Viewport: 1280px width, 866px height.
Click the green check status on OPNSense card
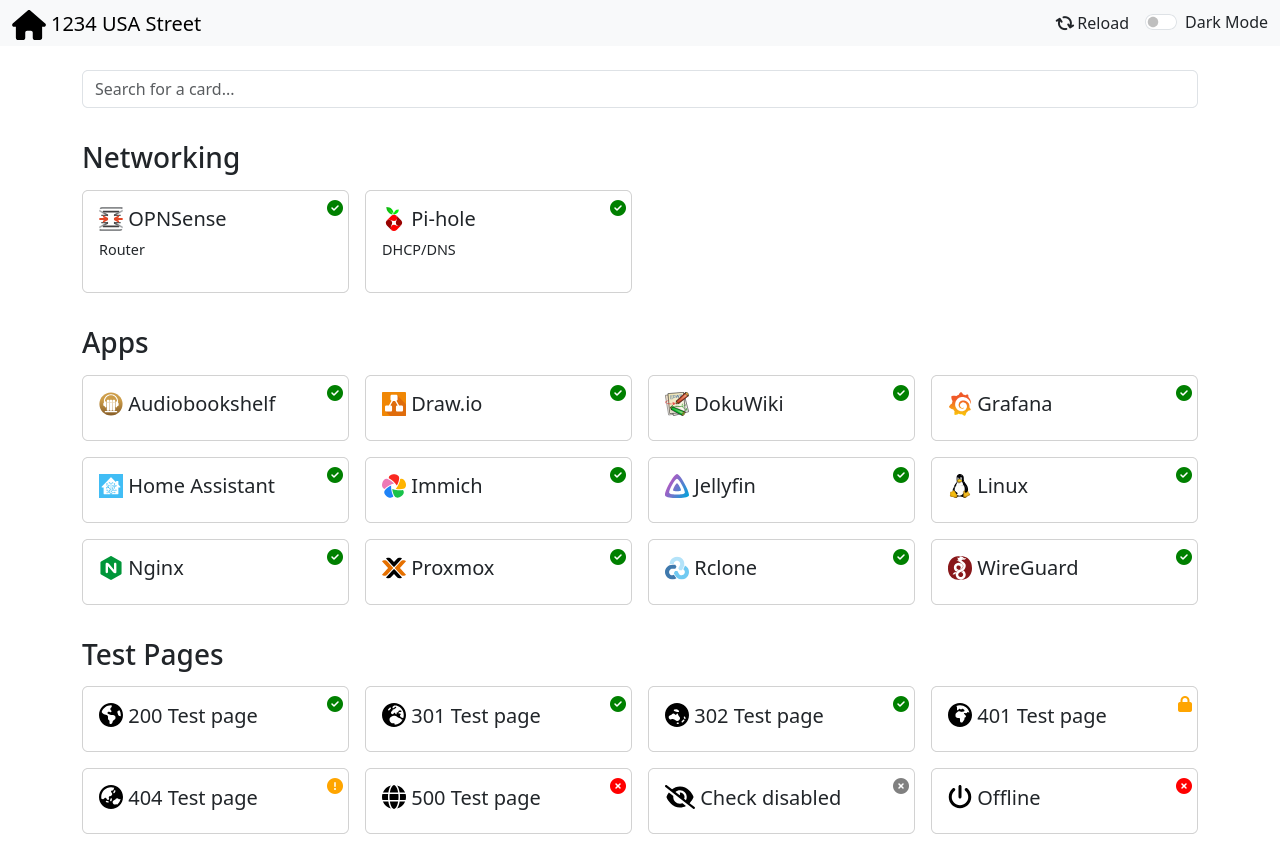pos(335,208)
